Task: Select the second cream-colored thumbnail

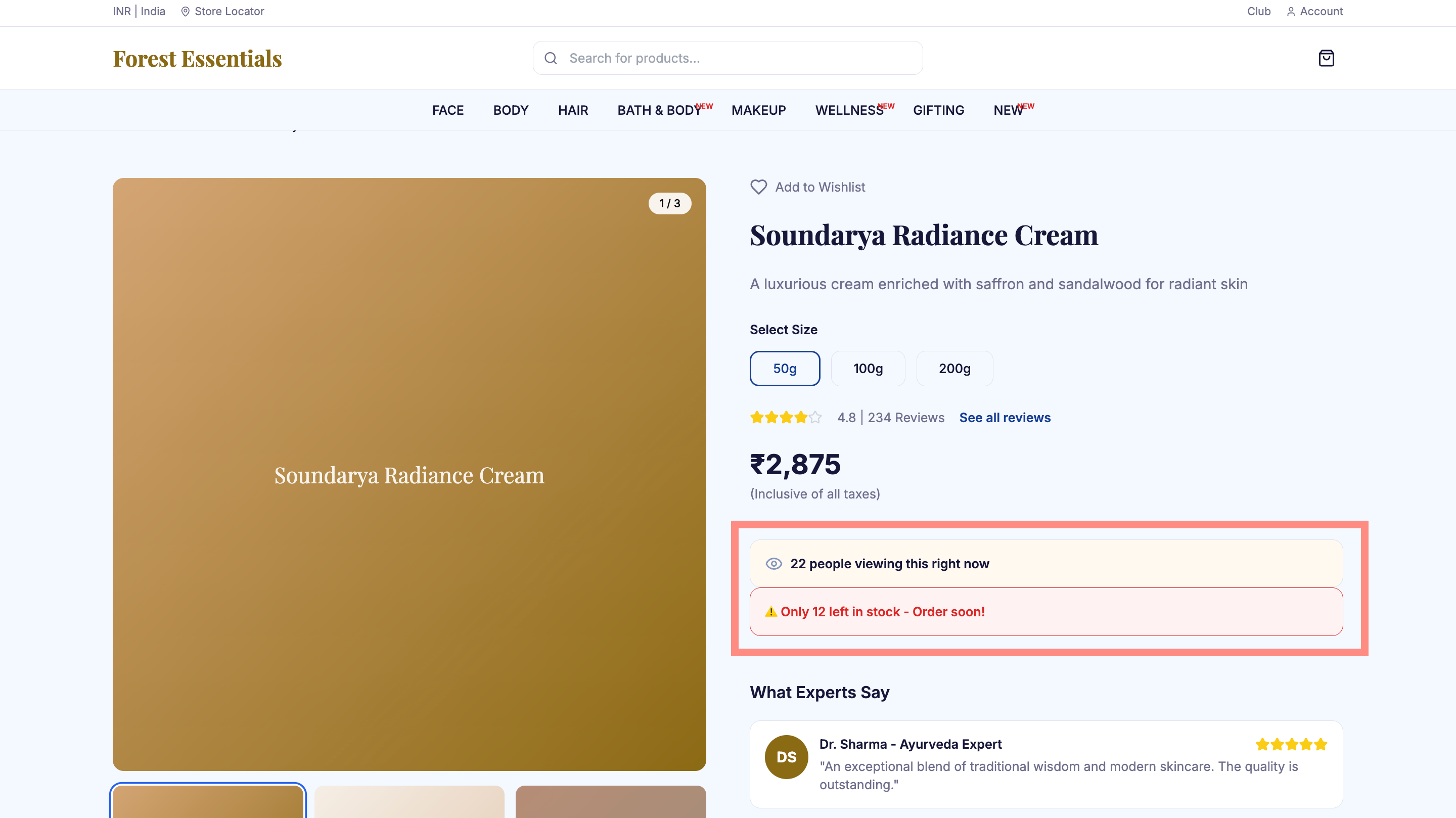Action: coord(409,802)
